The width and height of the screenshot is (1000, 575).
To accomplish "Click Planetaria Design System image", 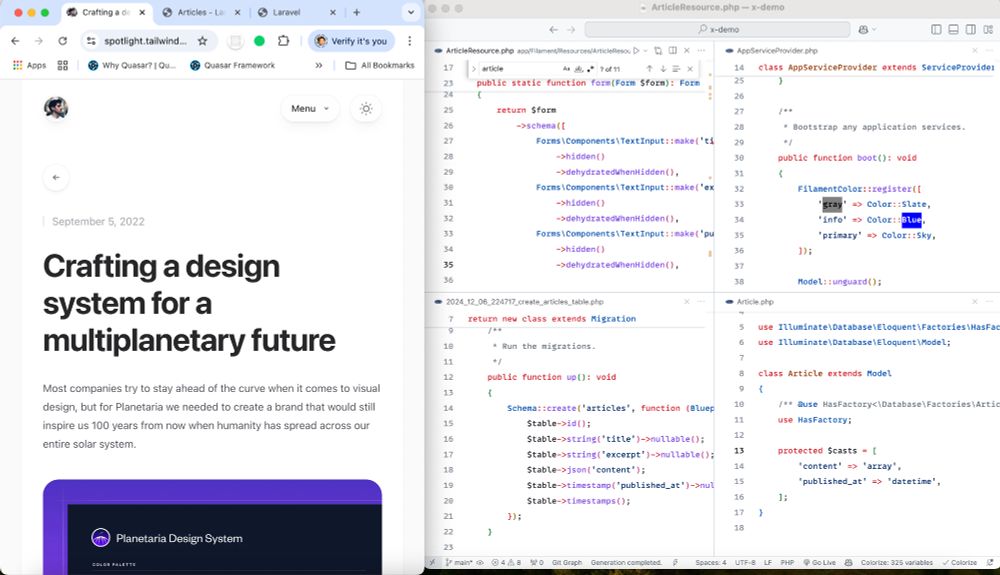I will (212, 527).
